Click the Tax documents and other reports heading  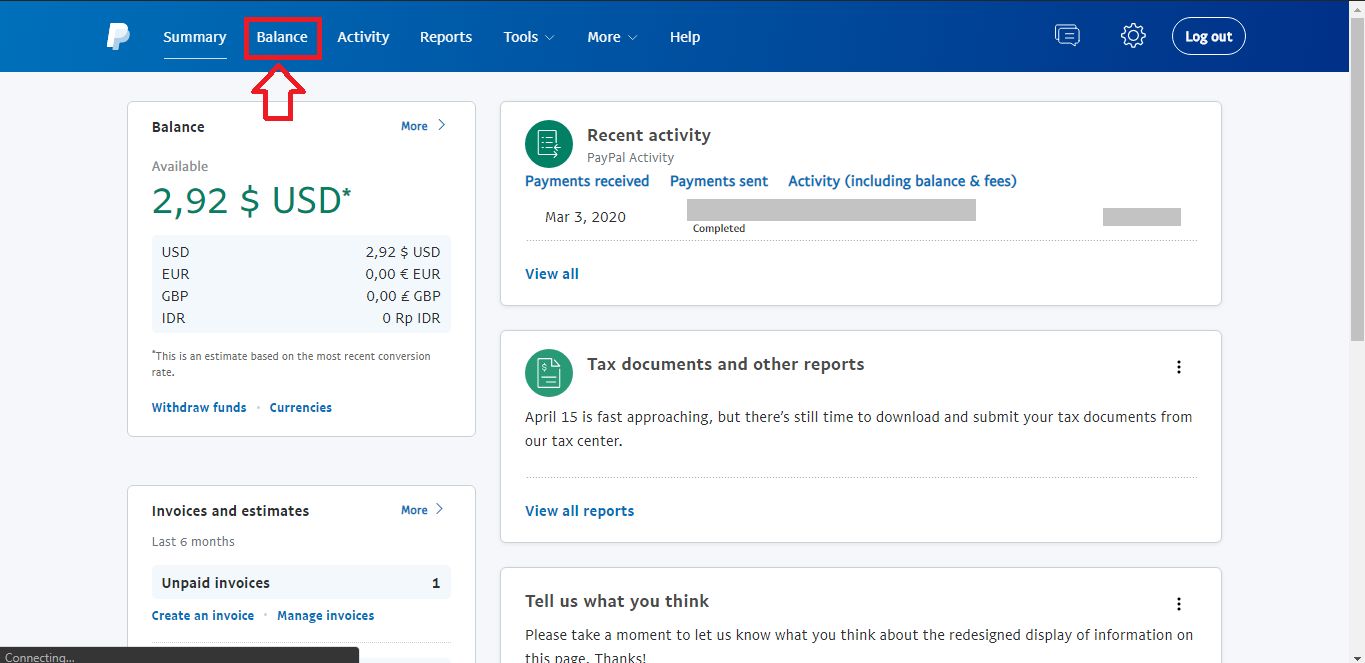pyautogui.click(x=726, y=364)
